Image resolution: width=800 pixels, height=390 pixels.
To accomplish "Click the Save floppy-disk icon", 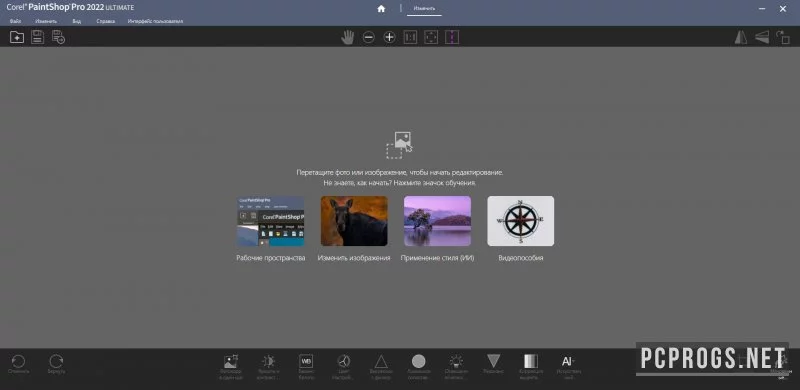I will coord(38,37).
